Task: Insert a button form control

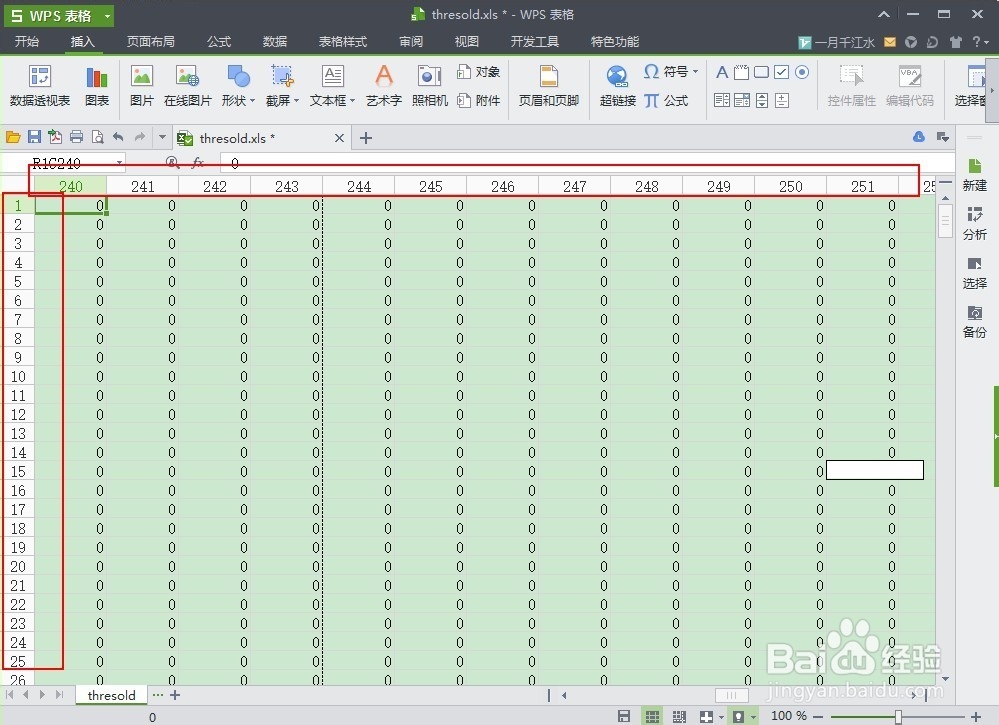Action: (761, 72)
